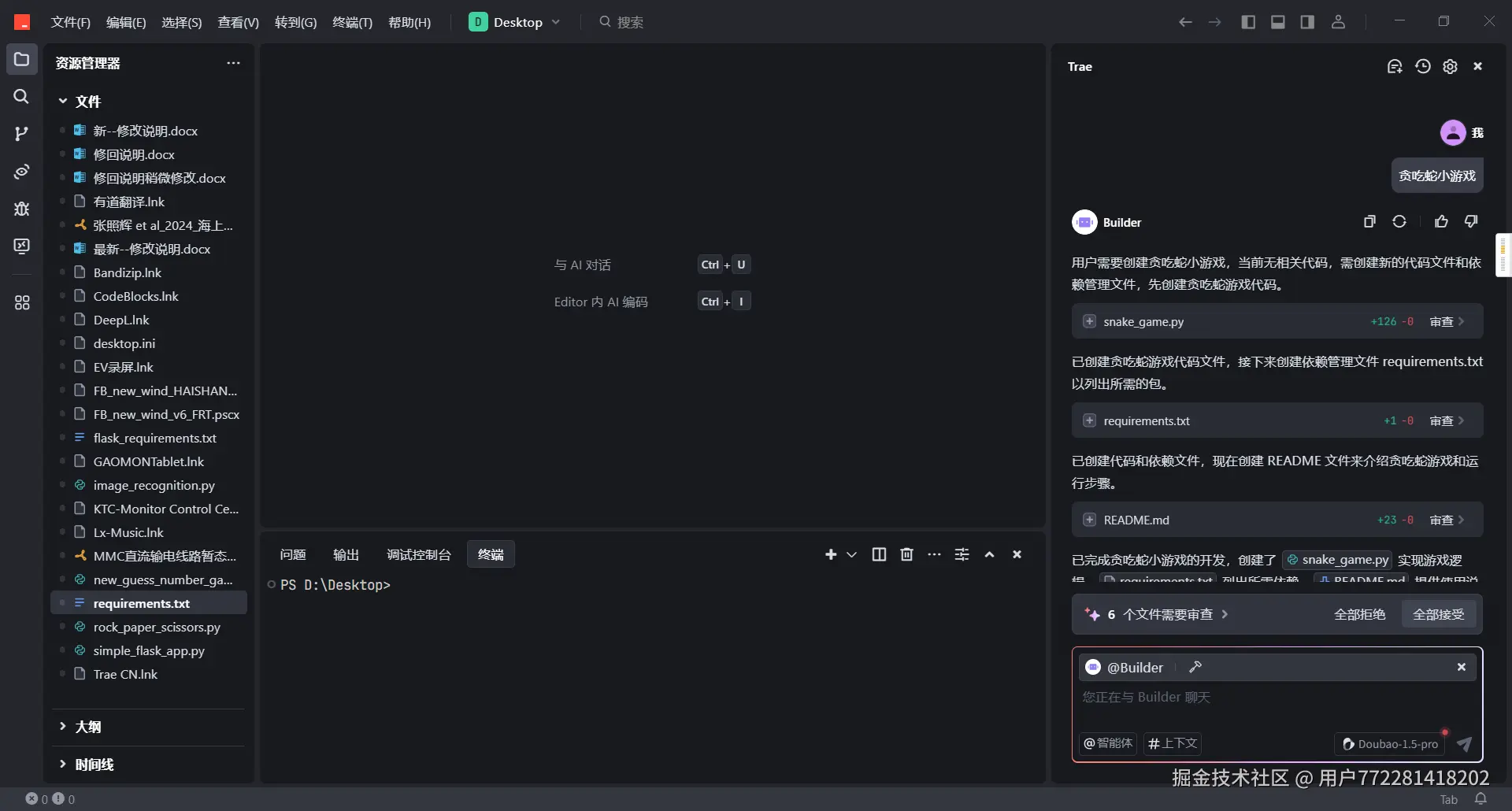
Task: Switch to the 输出 tab
Action: [x=346, y=555]
